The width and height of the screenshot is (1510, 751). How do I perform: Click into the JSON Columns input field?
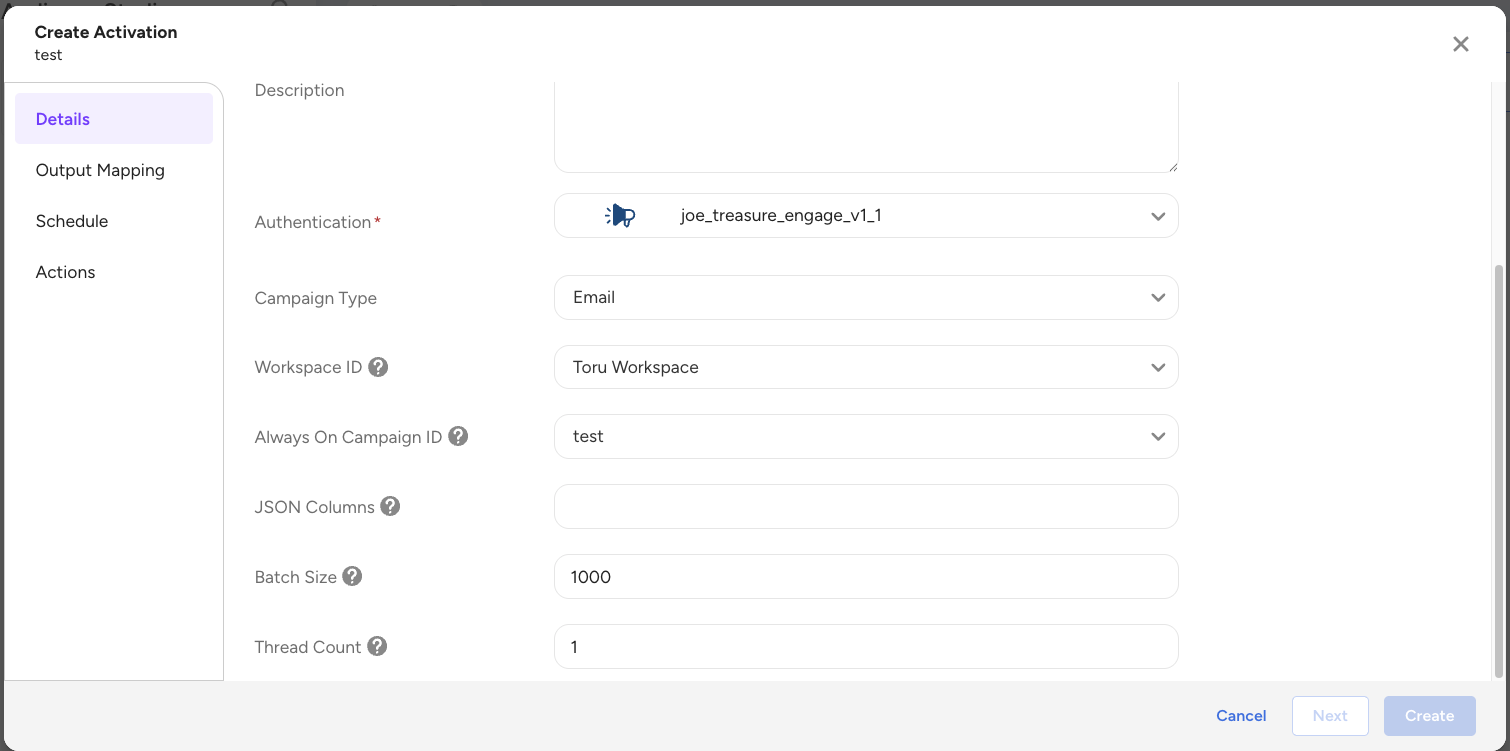click(865, 507)
